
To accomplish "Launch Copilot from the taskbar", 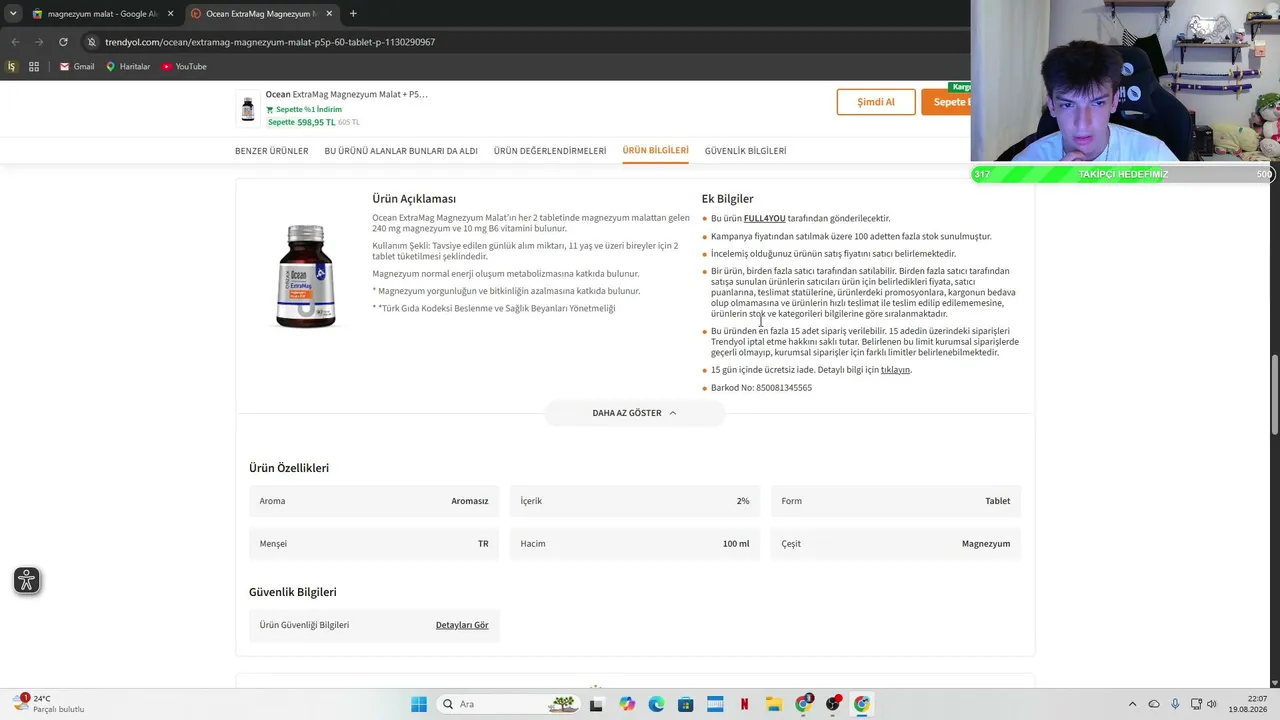I will point(627,704).
